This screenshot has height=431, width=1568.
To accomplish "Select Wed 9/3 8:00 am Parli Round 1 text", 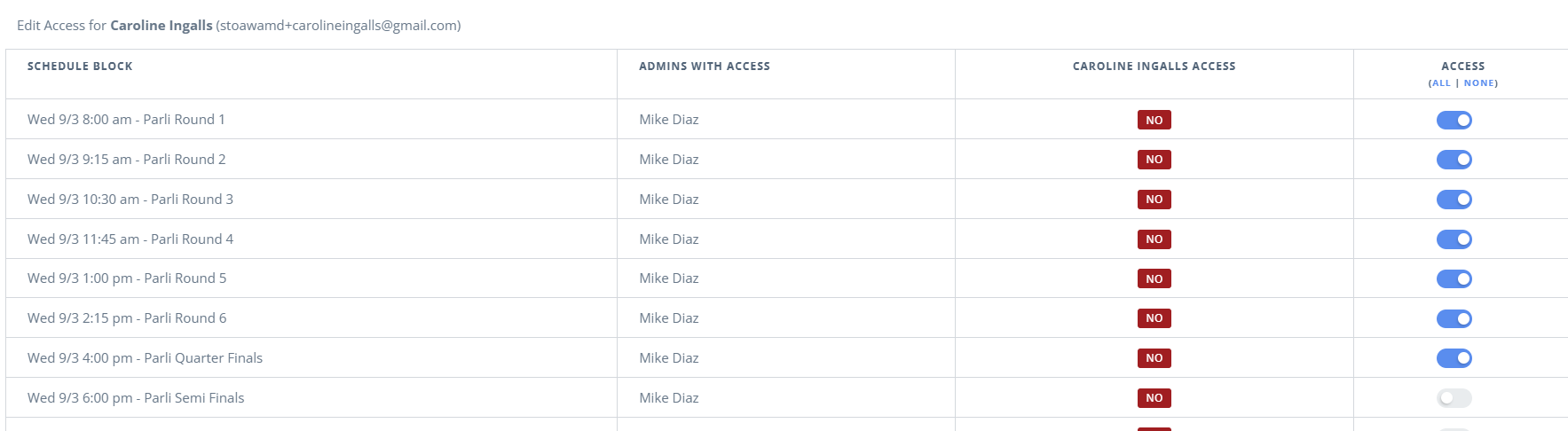I will click(126, 119).
